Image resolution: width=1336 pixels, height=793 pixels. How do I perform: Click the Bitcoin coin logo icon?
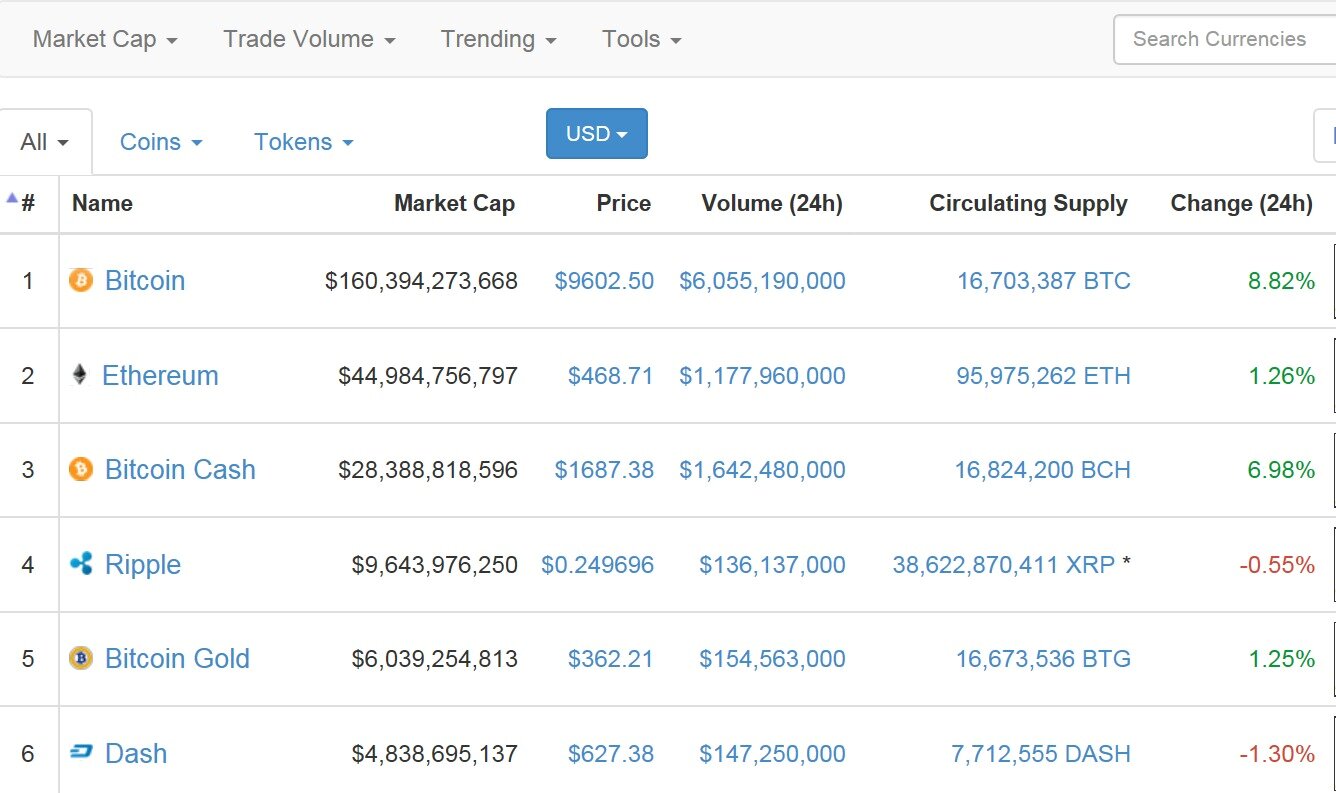click(x=80, y=280)
